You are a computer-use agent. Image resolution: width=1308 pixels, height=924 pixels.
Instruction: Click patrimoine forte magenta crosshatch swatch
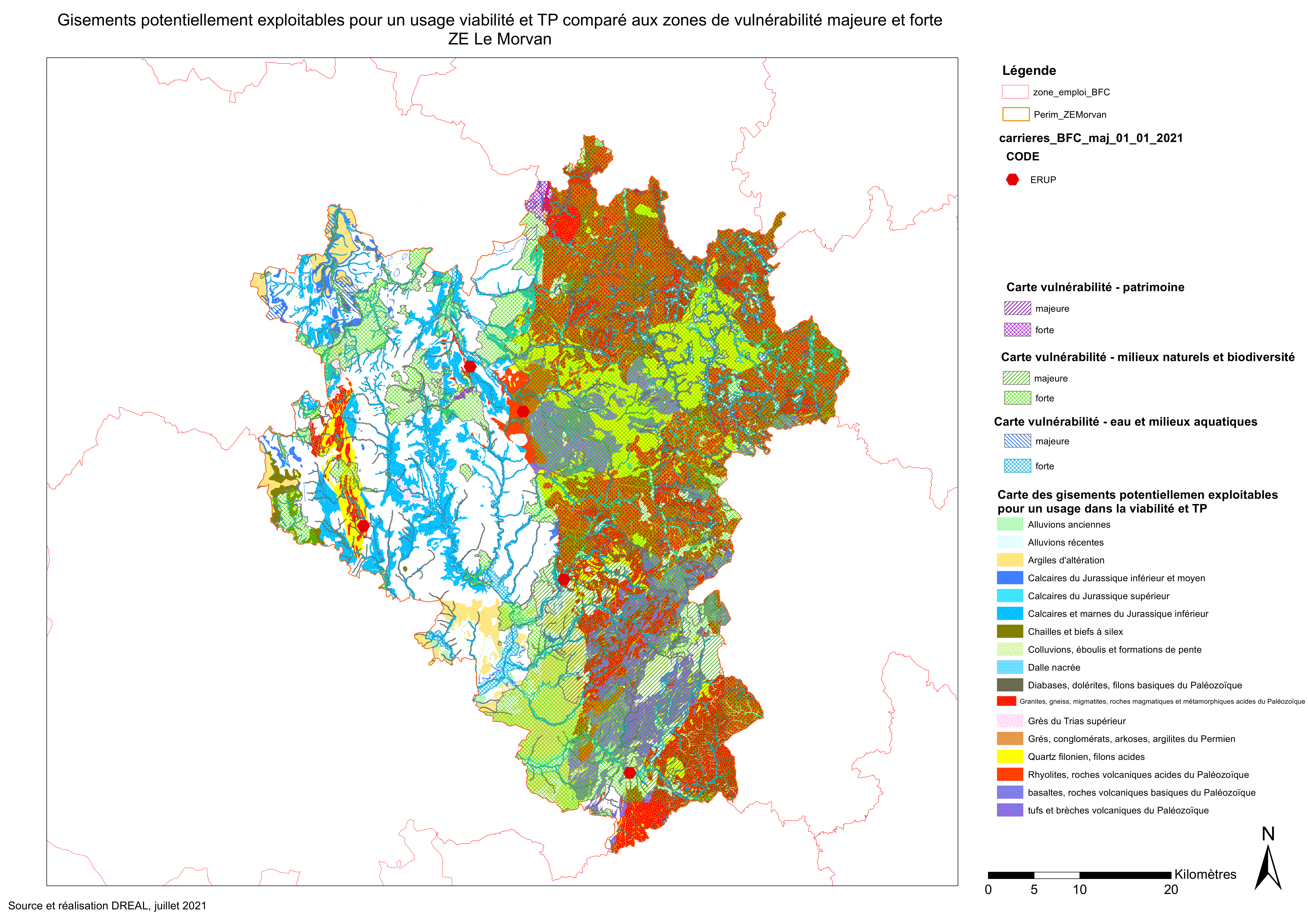click(1017, 330)
